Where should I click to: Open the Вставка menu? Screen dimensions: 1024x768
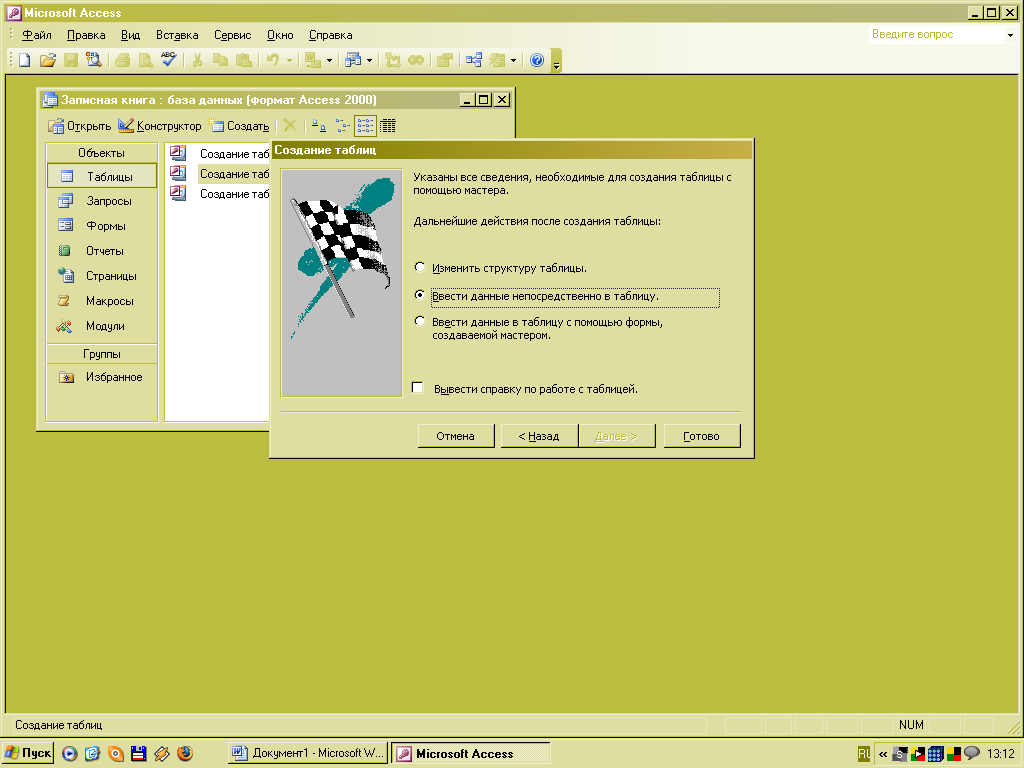tap(176, 35)
